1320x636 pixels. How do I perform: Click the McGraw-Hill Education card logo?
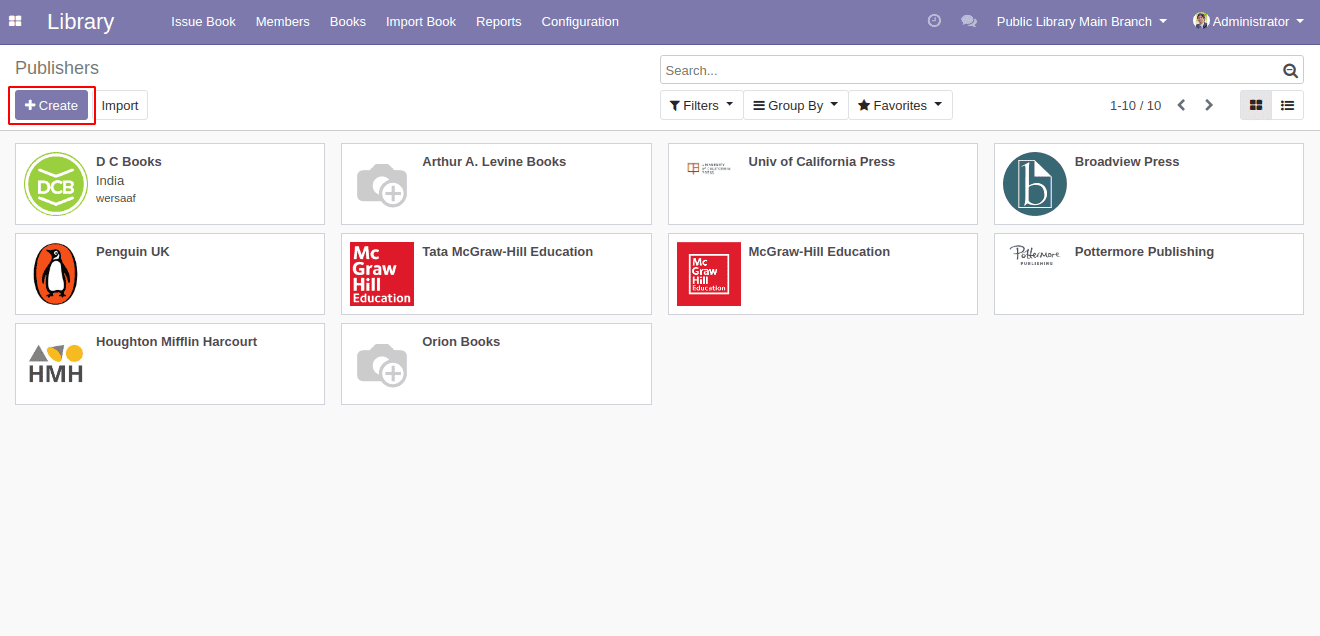point(709,274)
